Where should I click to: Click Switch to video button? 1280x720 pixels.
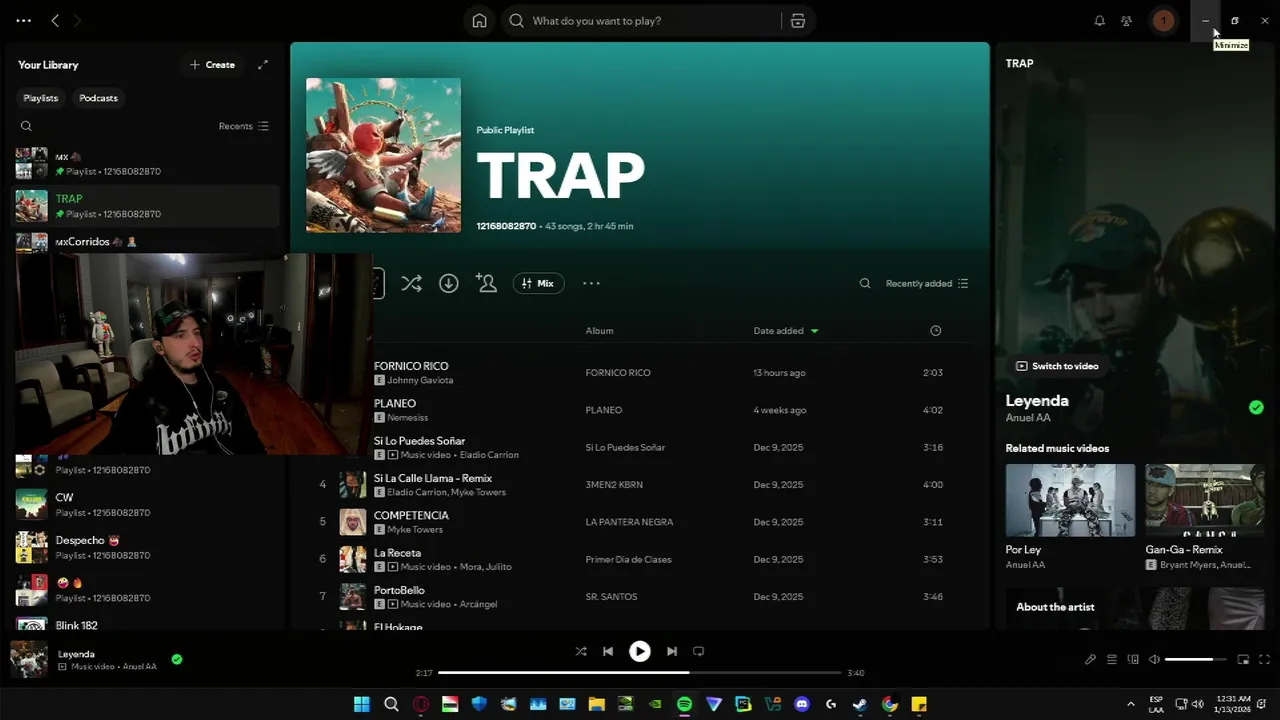(x=1057, y=366)
